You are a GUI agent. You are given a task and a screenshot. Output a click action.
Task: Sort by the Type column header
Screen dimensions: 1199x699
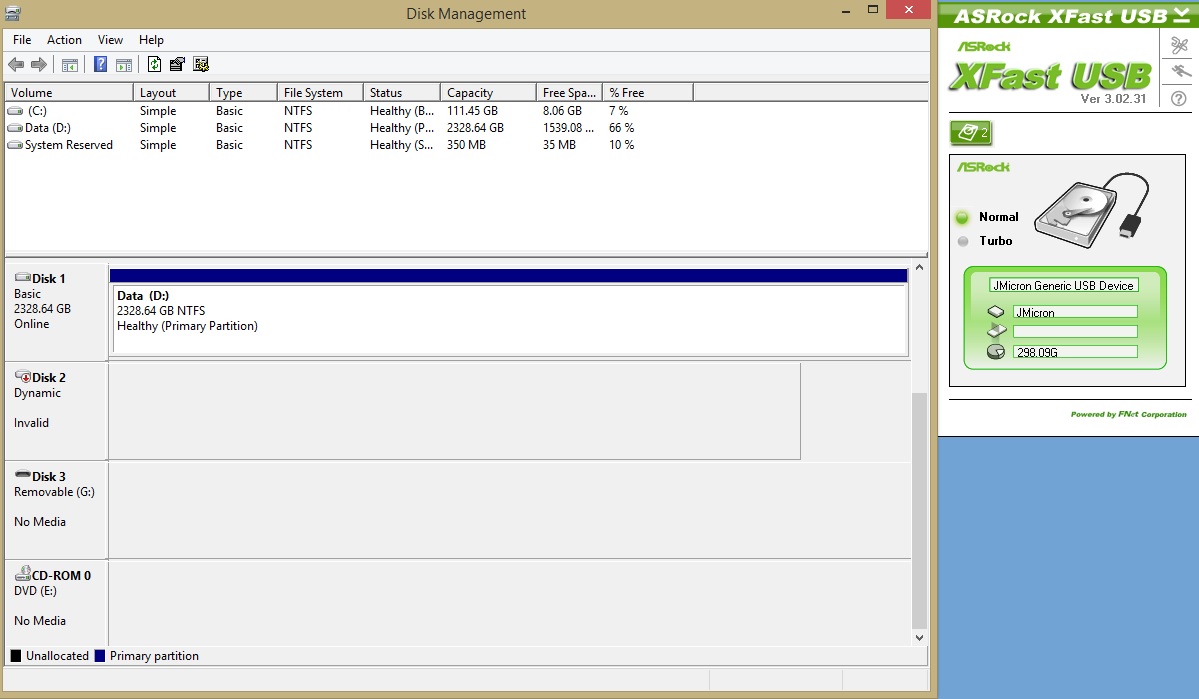(243, 93)
